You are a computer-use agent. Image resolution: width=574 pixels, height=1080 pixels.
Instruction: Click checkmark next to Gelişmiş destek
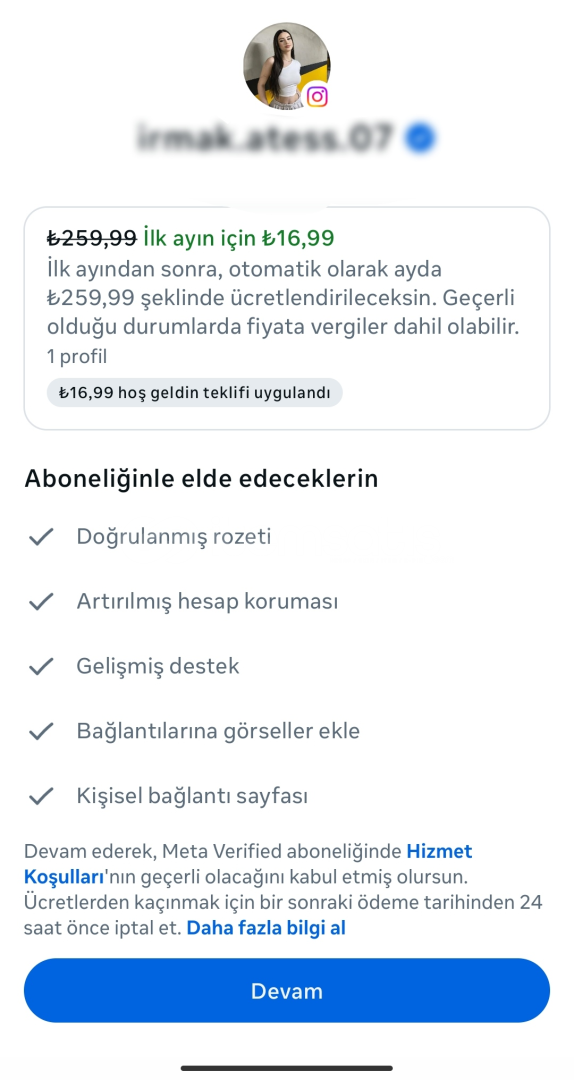[41, 666]
